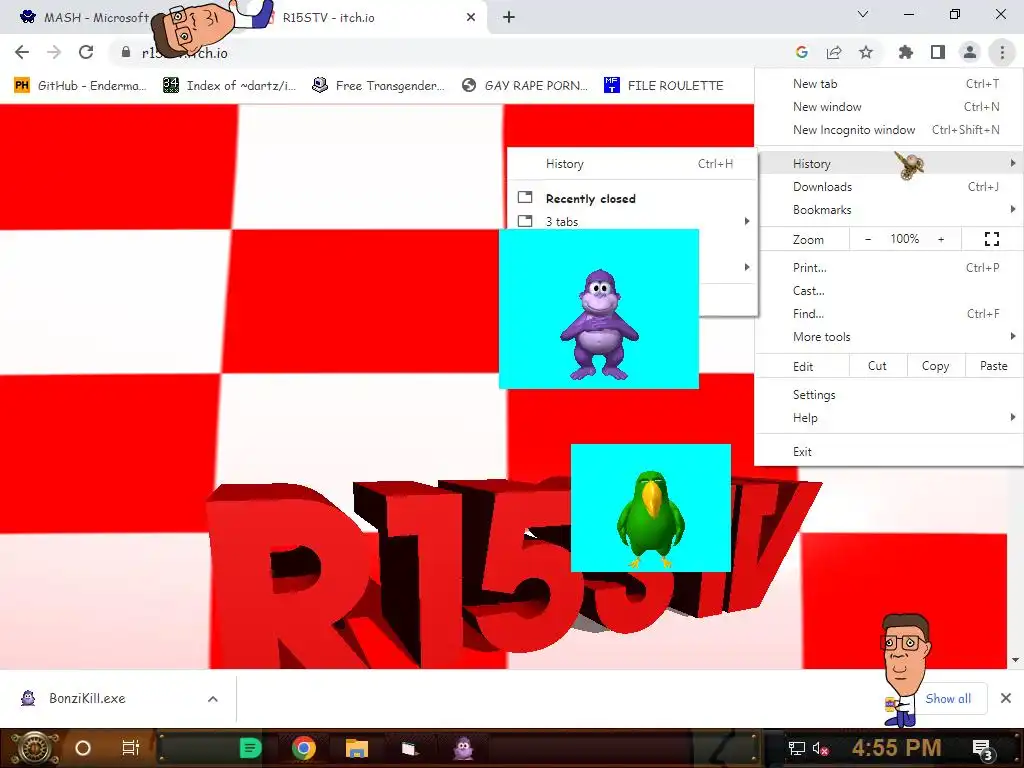Image resolution: width=1024 pixels, height=768 pixels.
Task: Click the Google icon in address bar
Action: 801,52
